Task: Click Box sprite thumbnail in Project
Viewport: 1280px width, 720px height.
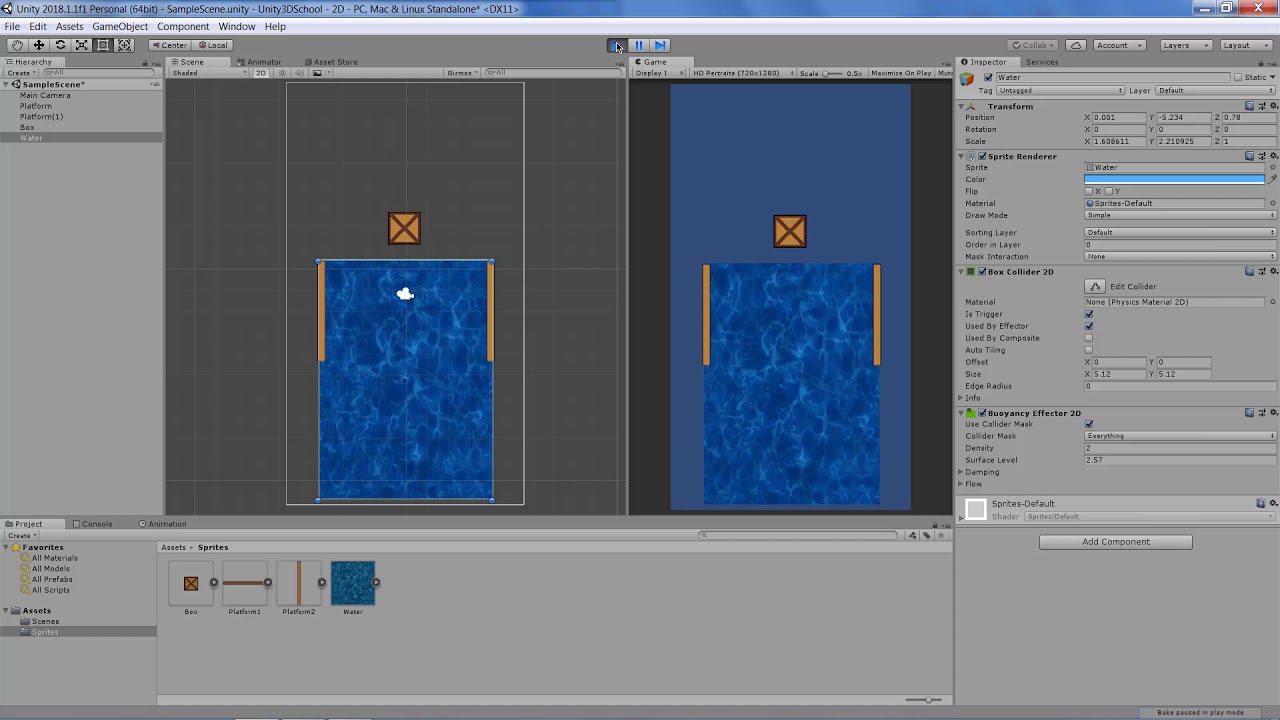Action: (191, 583)
